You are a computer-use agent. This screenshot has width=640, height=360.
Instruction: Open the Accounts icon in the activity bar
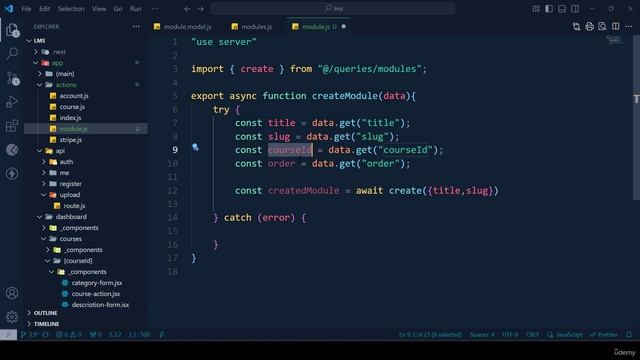[x=12, y=293]
